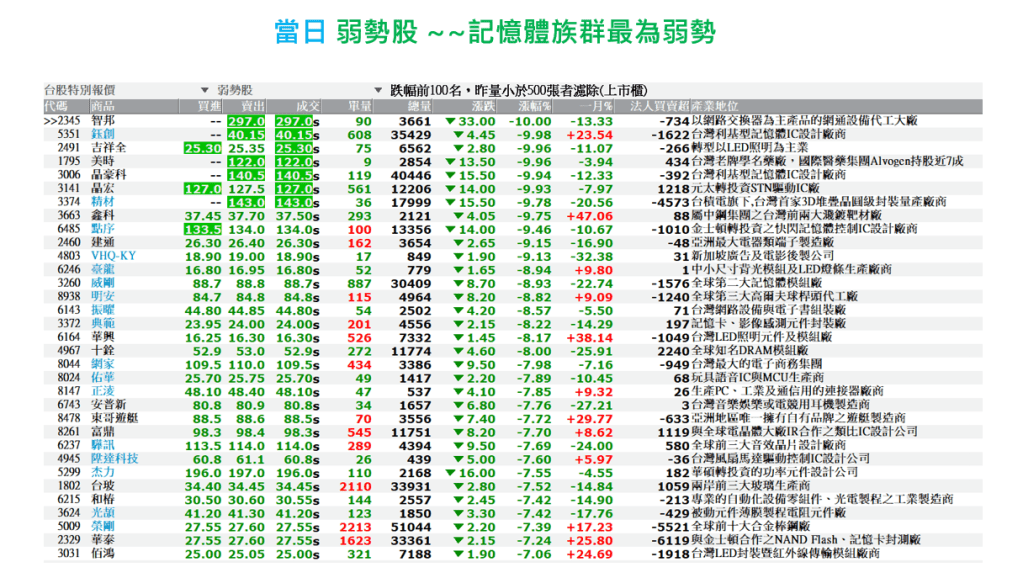Image resolution: width=1023 pixels, height=578 pixels.
Task: Click the highlighted 297.0 sell price for 智邦
Action: click(246, 120)
